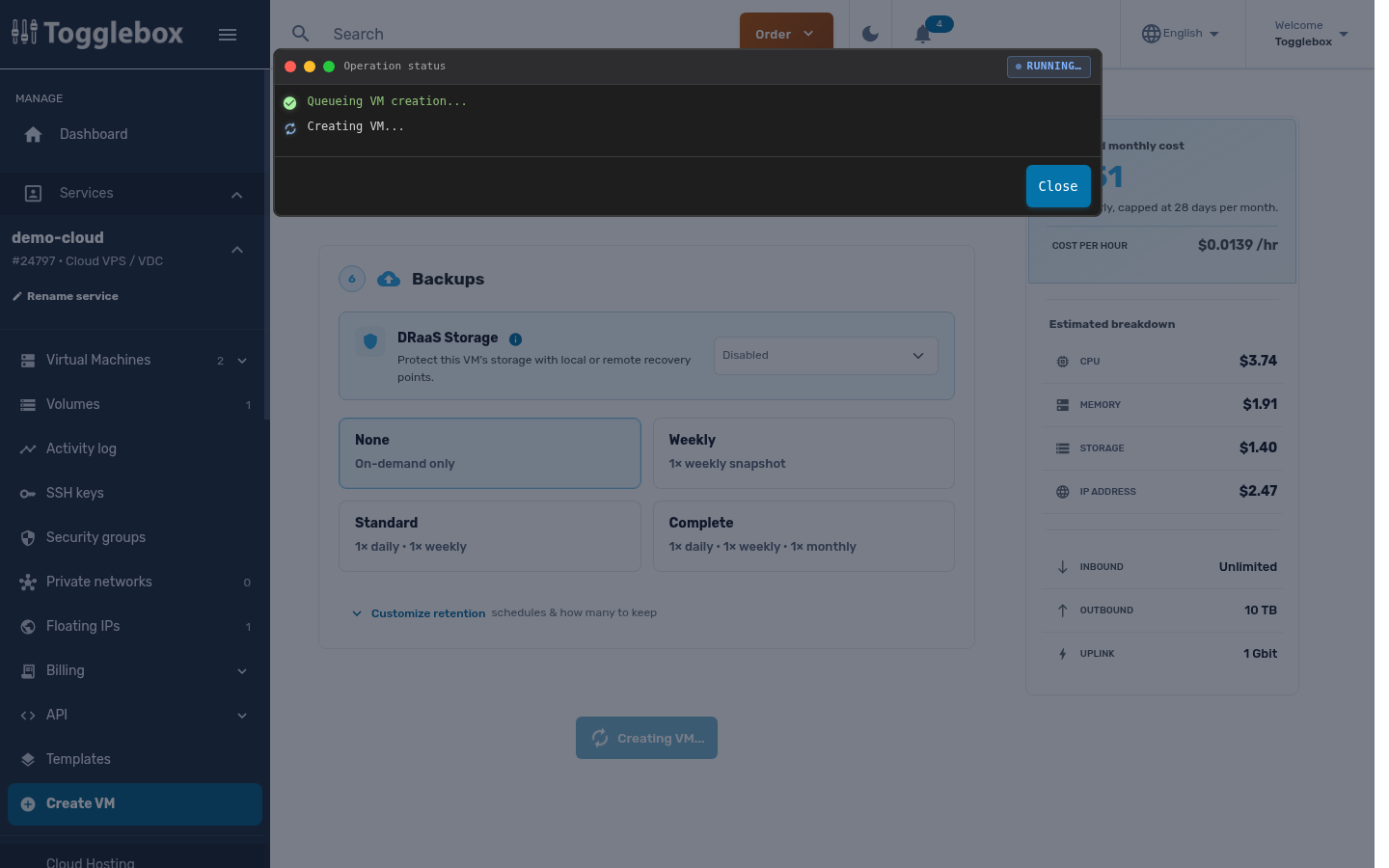Click the CPU chip icon in breakdown

point(1063,362)
